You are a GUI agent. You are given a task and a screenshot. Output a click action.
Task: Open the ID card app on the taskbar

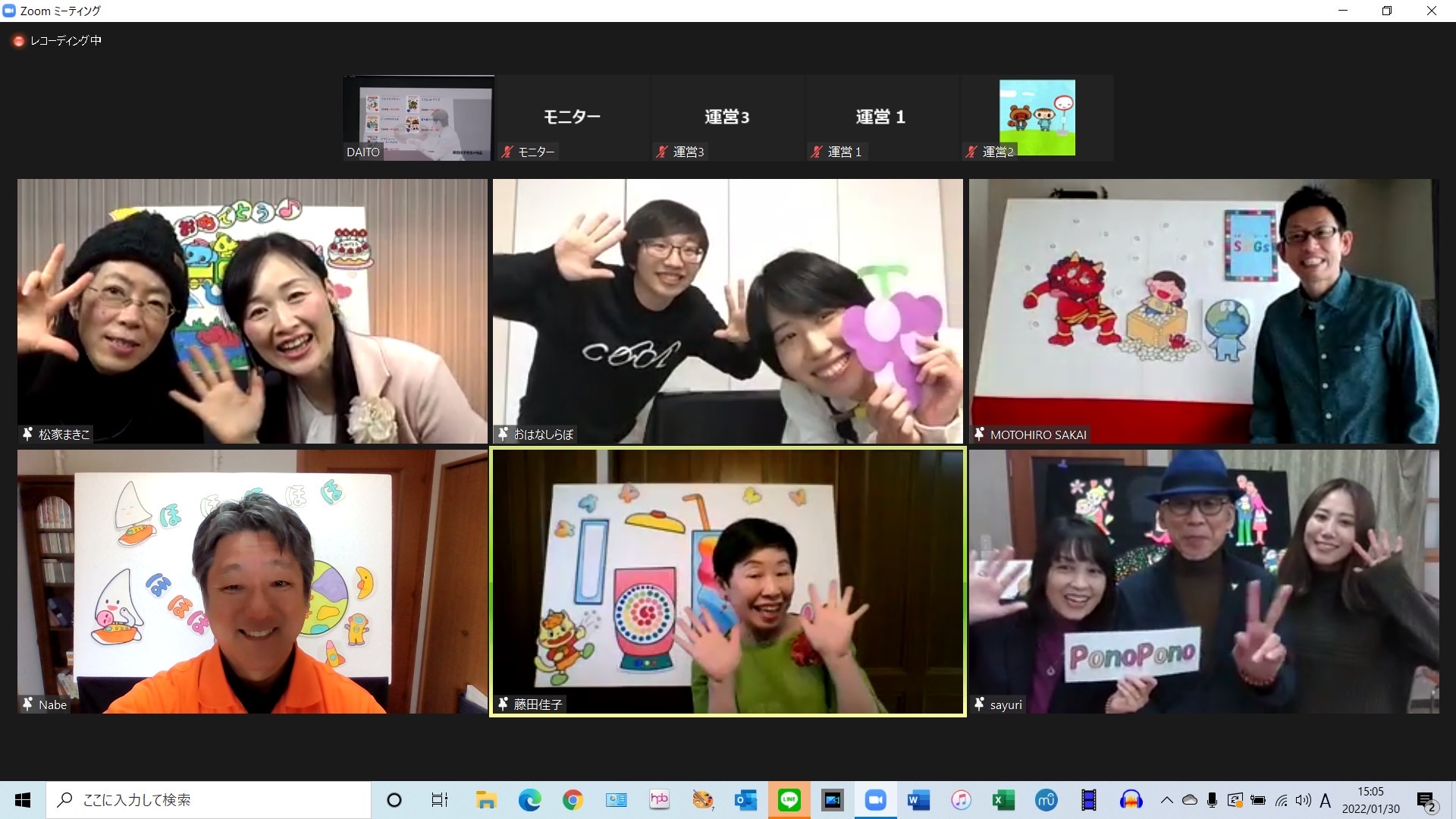pyautogui.click(x=616, y=800)
